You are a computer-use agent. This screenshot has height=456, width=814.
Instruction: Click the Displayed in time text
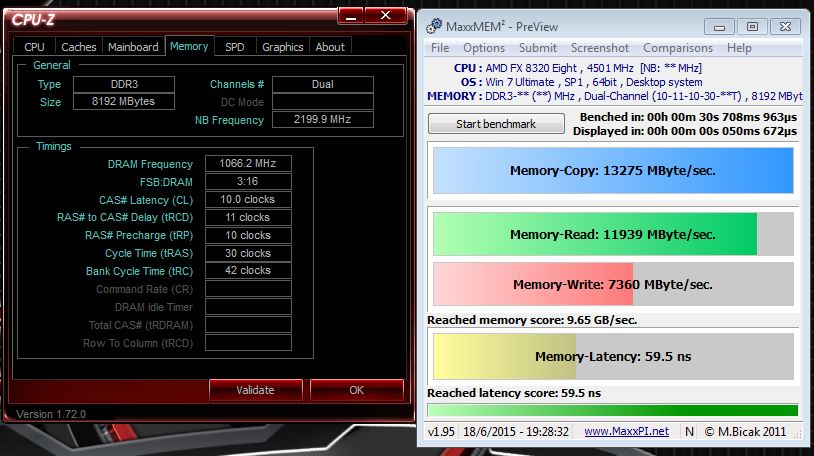pos(685,131)
